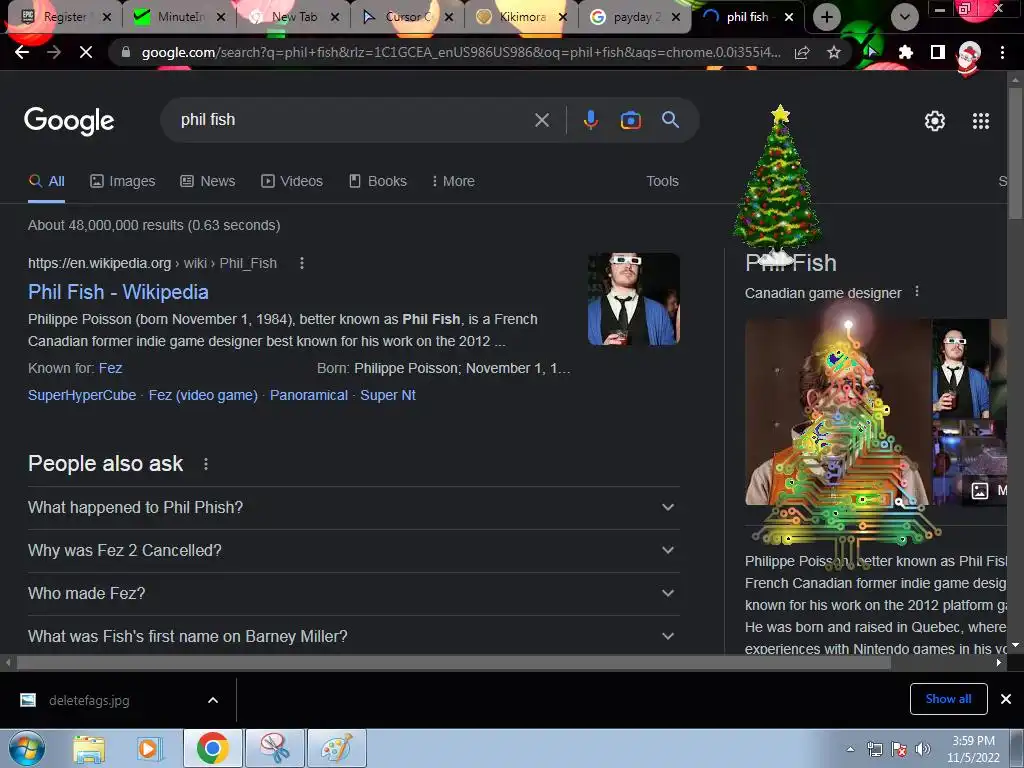Open search Tools
The image size is (1024, 768).
pos(662,182)
